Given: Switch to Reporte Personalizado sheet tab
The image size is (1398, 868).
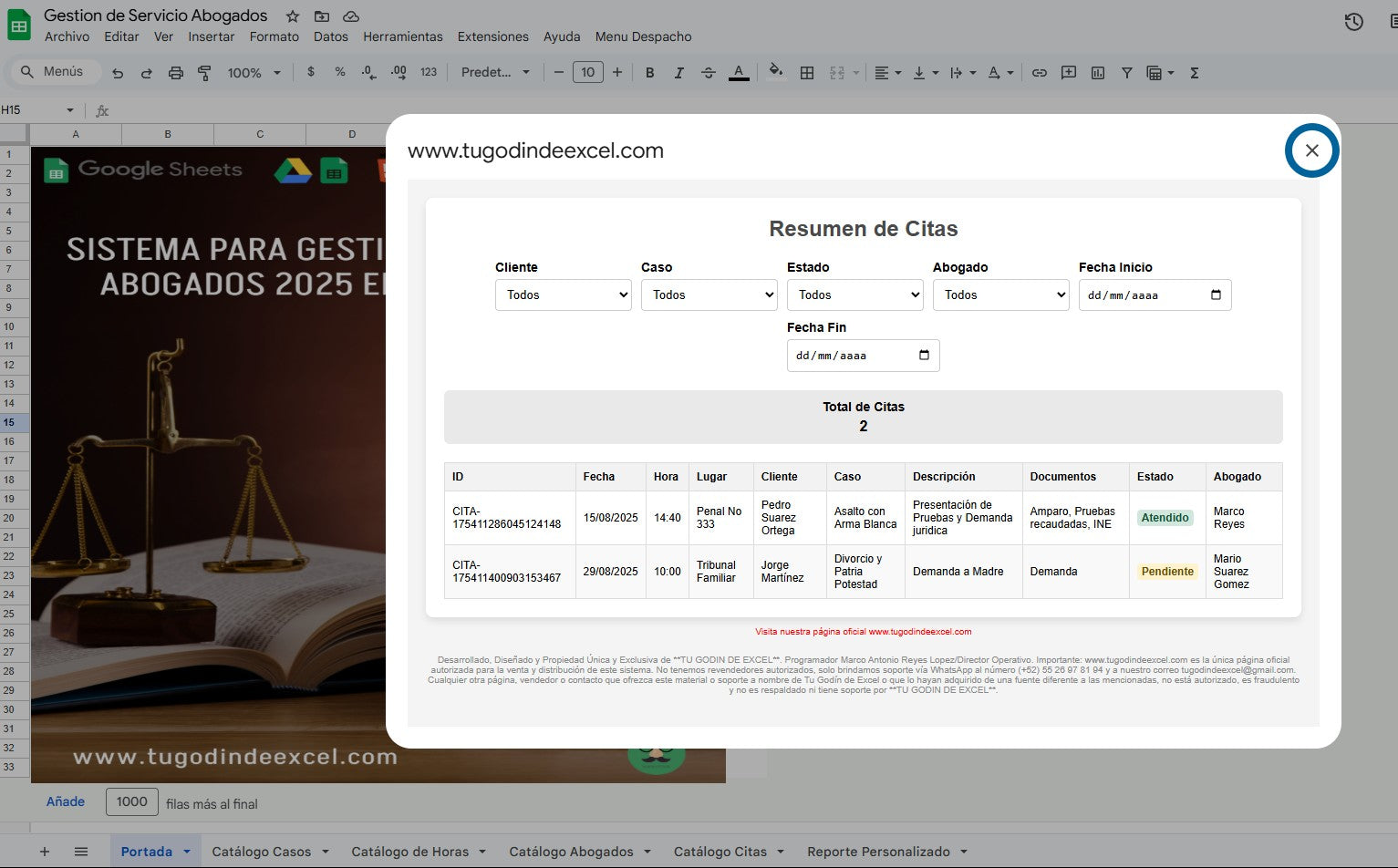Looking at the screenshot, I should (887, 852).
